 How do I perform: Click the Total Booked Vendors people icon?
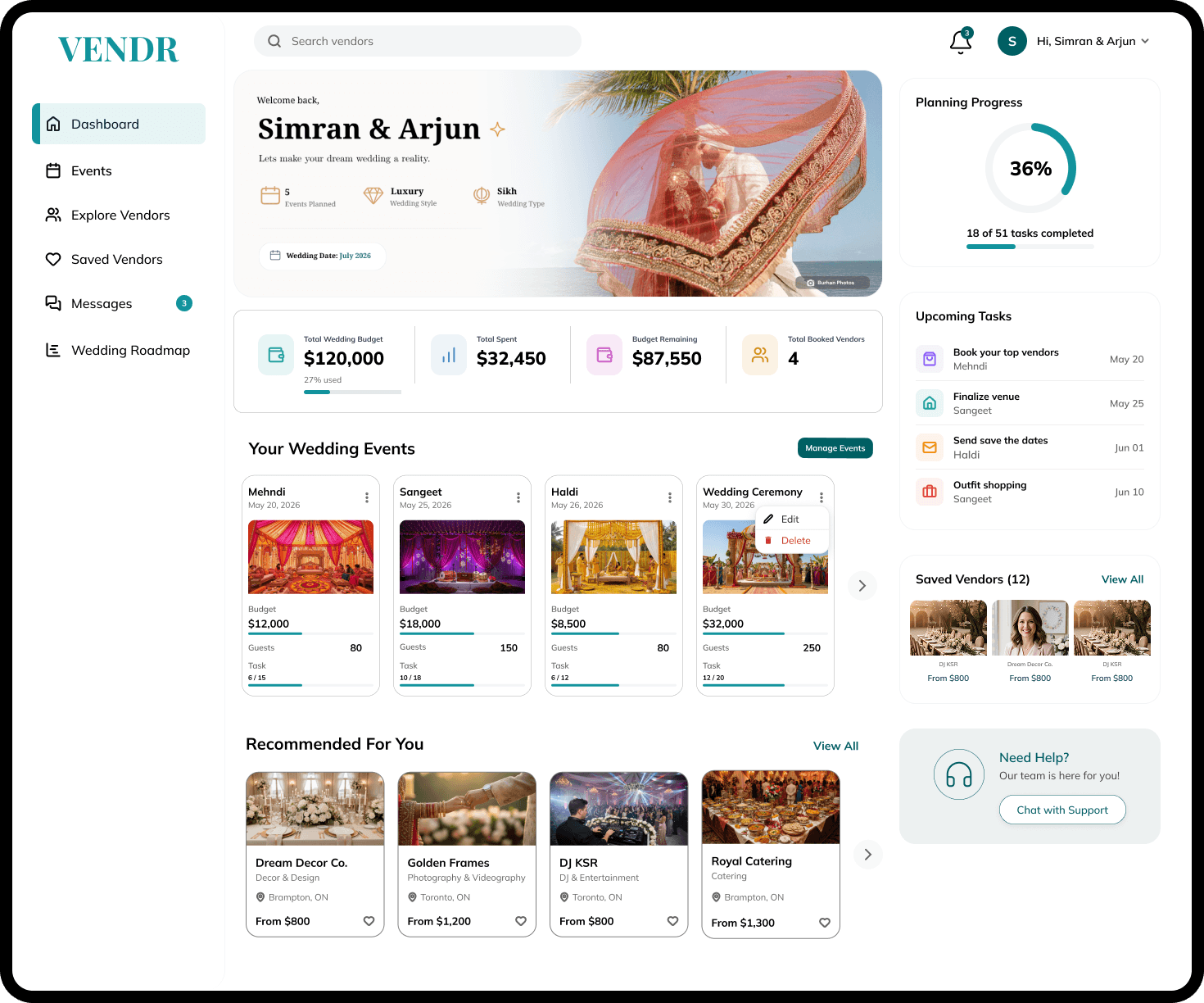pyautogui.click(x=760, y=355)
